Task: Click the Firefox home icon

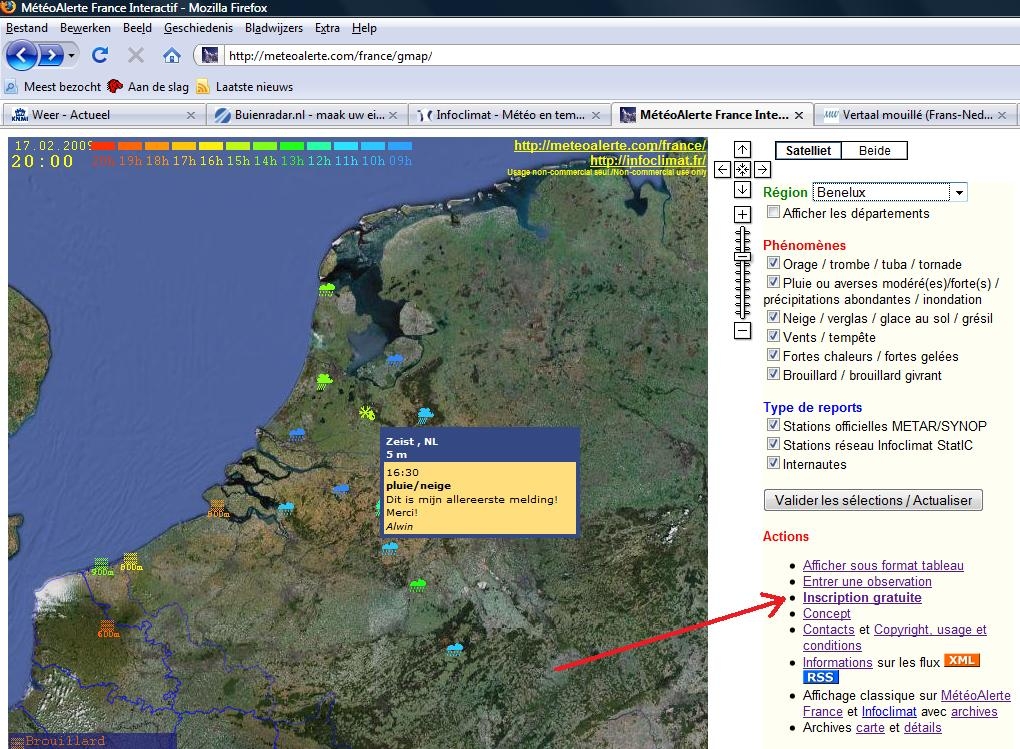Action: point(172,55)
